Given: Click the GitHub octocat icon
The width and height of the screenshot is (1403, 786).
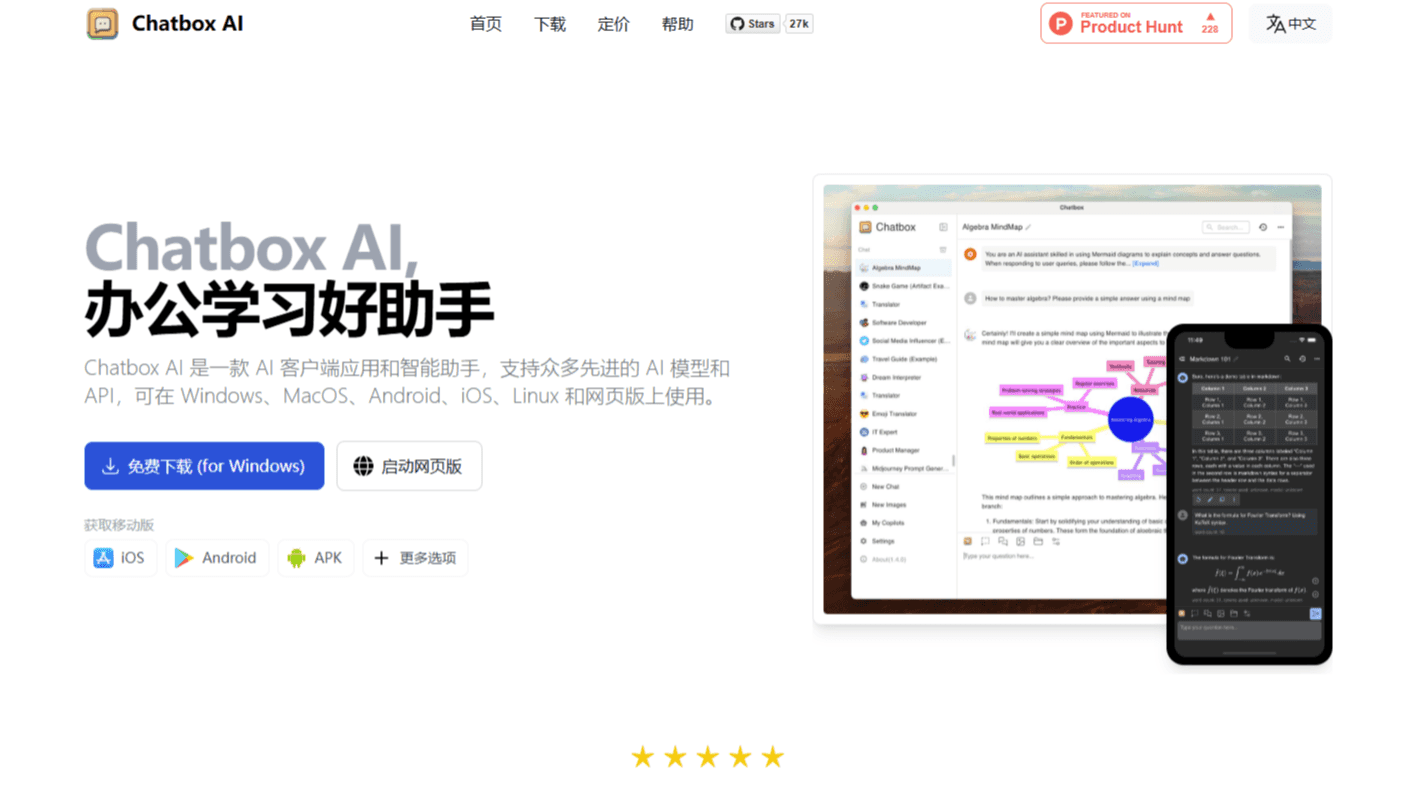Looking at the screenshot, I should pyautogui.click(x=737, y=24).
